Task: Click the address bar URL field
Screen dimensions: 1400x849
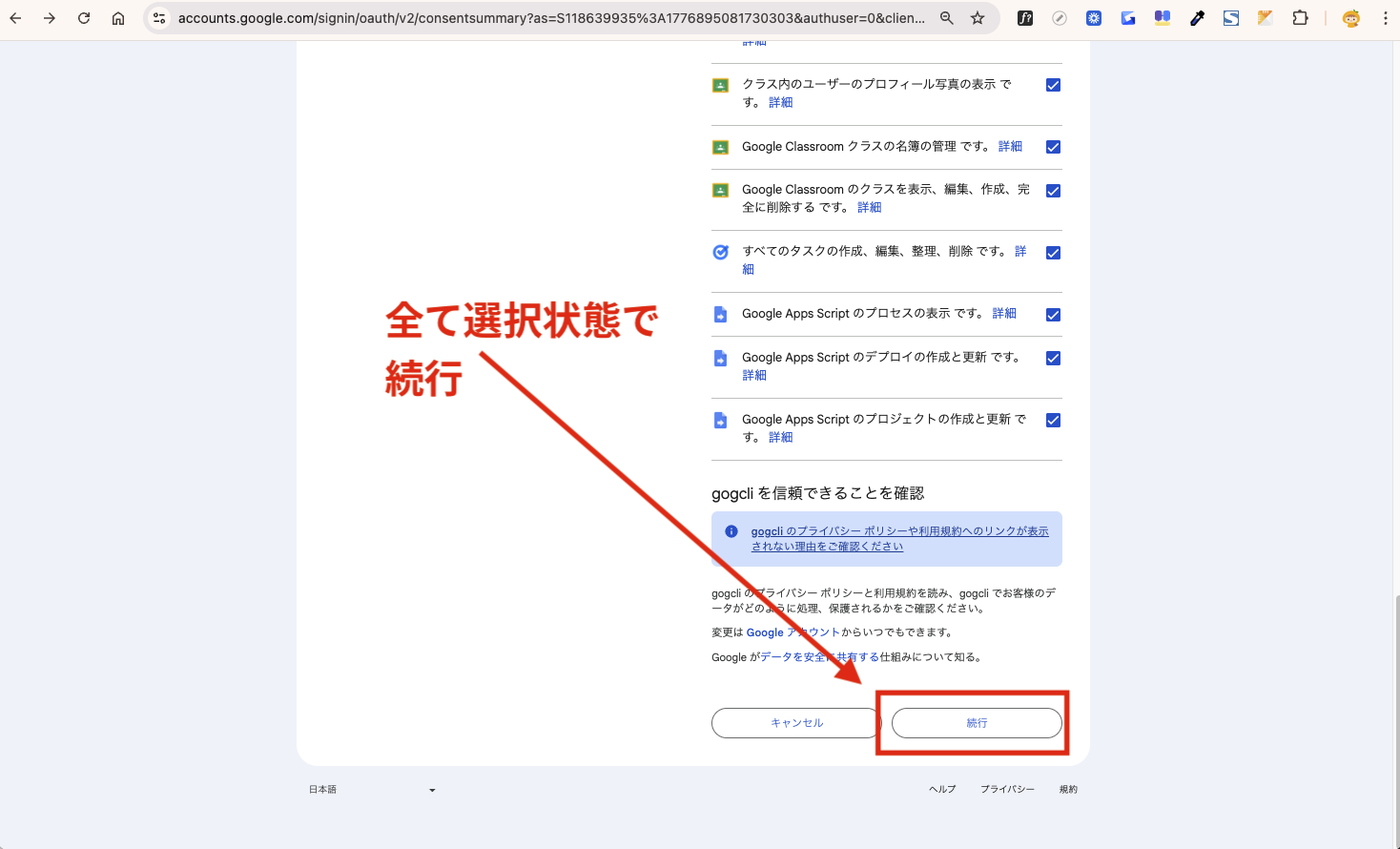Action: pyautogui.click(x=551, y=18)
